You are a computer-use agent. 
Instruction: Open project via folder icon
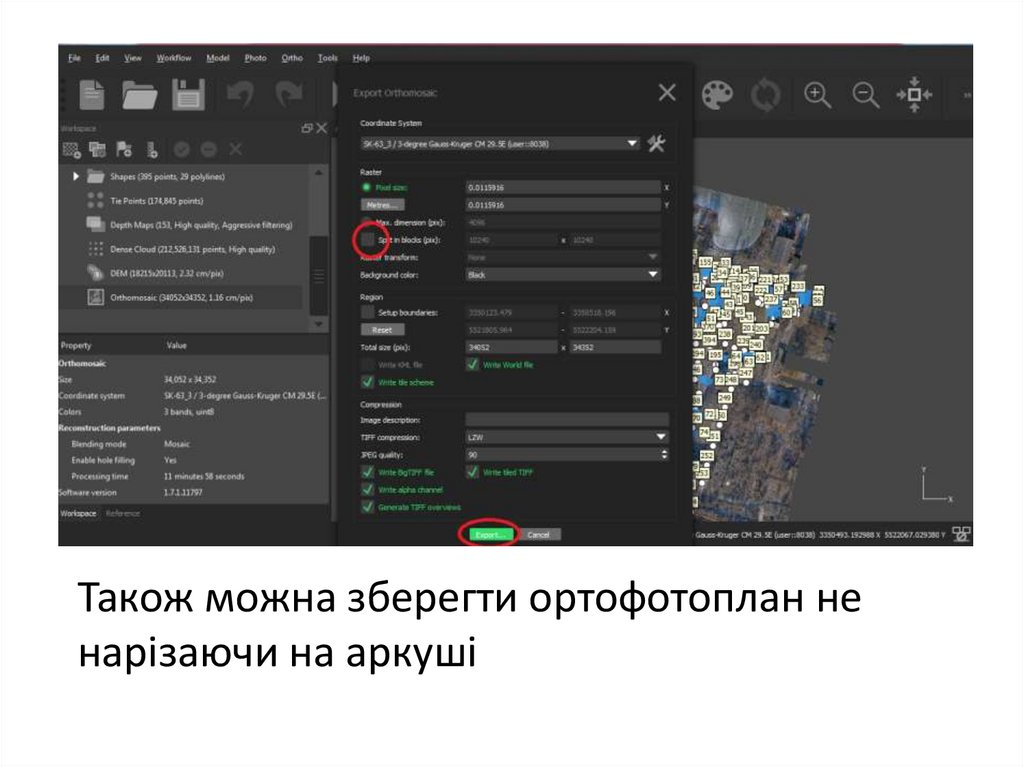(x=139, y=95)
